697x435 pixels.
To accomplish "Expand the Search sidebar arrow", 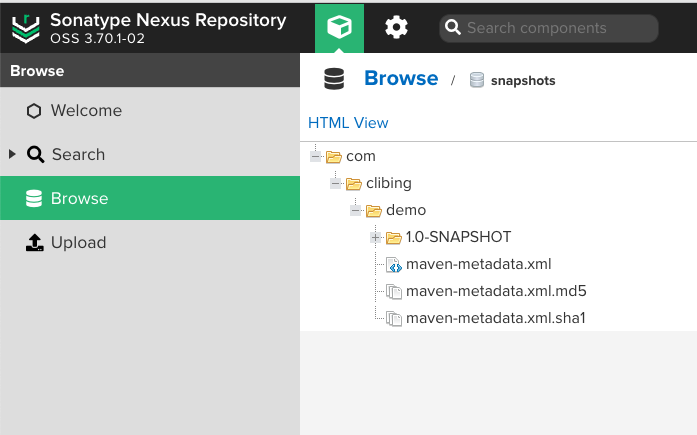I will coord(12,154).
